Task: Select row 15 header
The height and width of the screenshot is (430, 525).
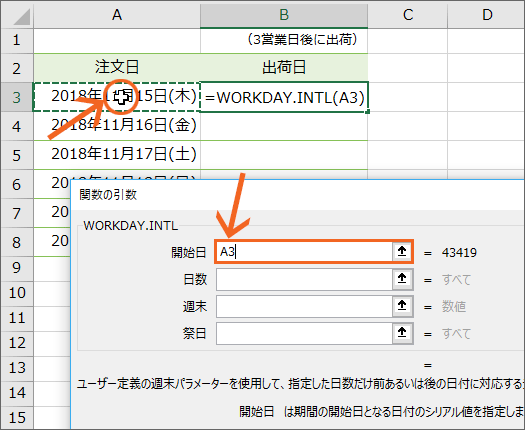Action: [x=17, y=418]
